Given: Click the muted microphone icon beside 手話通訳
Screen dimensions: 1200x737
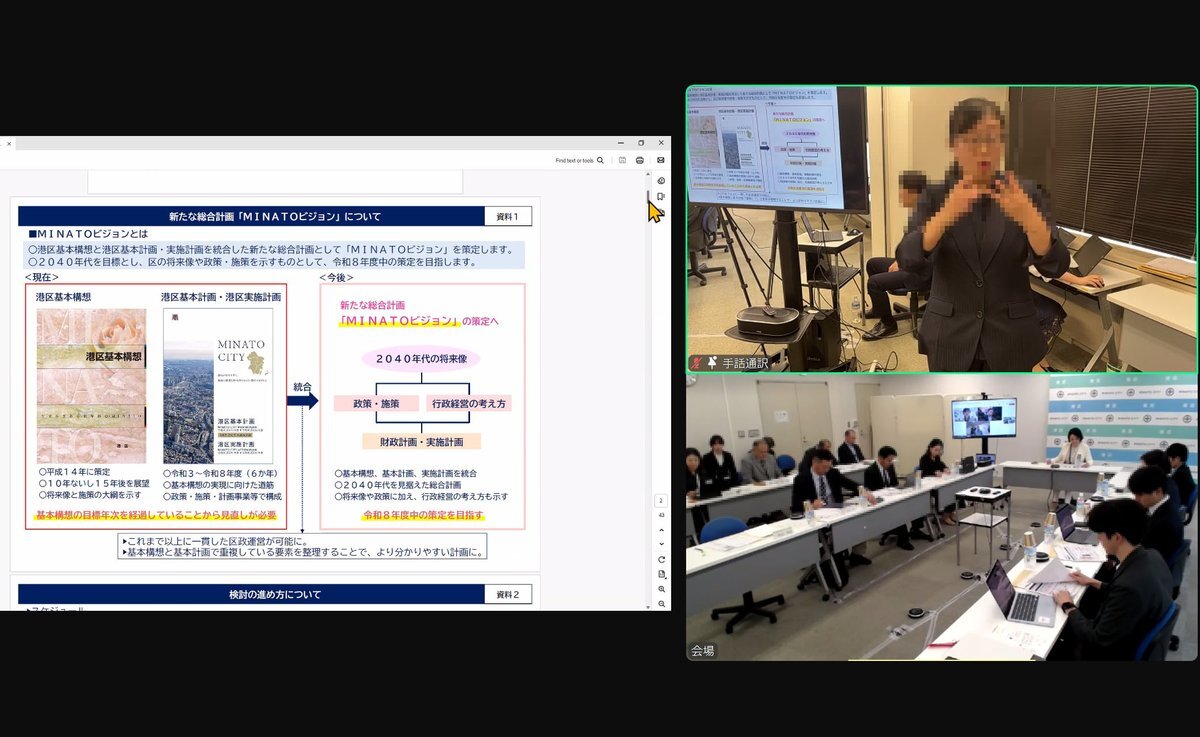Looking at the screenshot, I should 695,363.
